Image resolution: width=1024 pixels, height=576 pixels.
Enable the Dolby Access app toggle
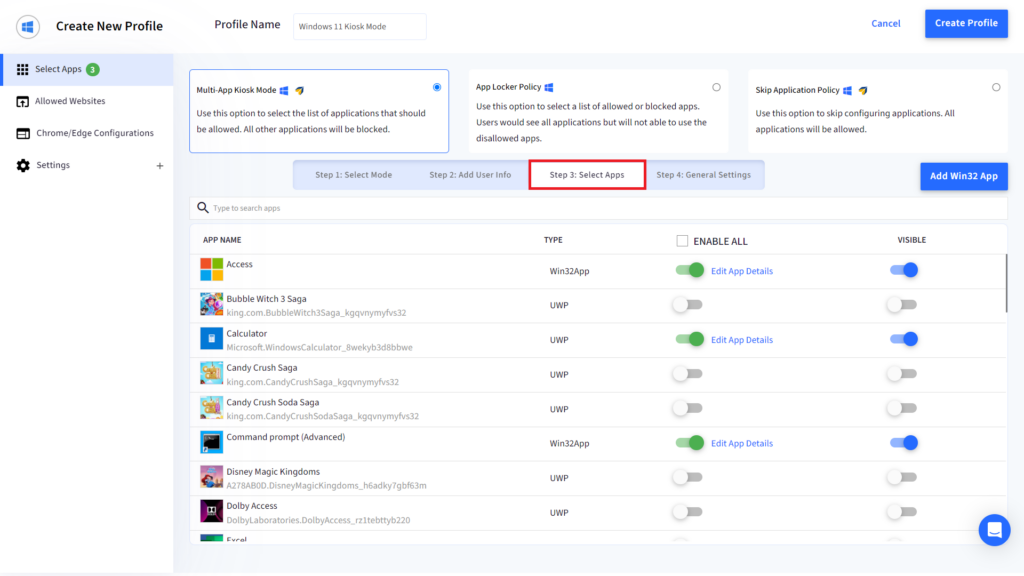[x=688, y=512]
